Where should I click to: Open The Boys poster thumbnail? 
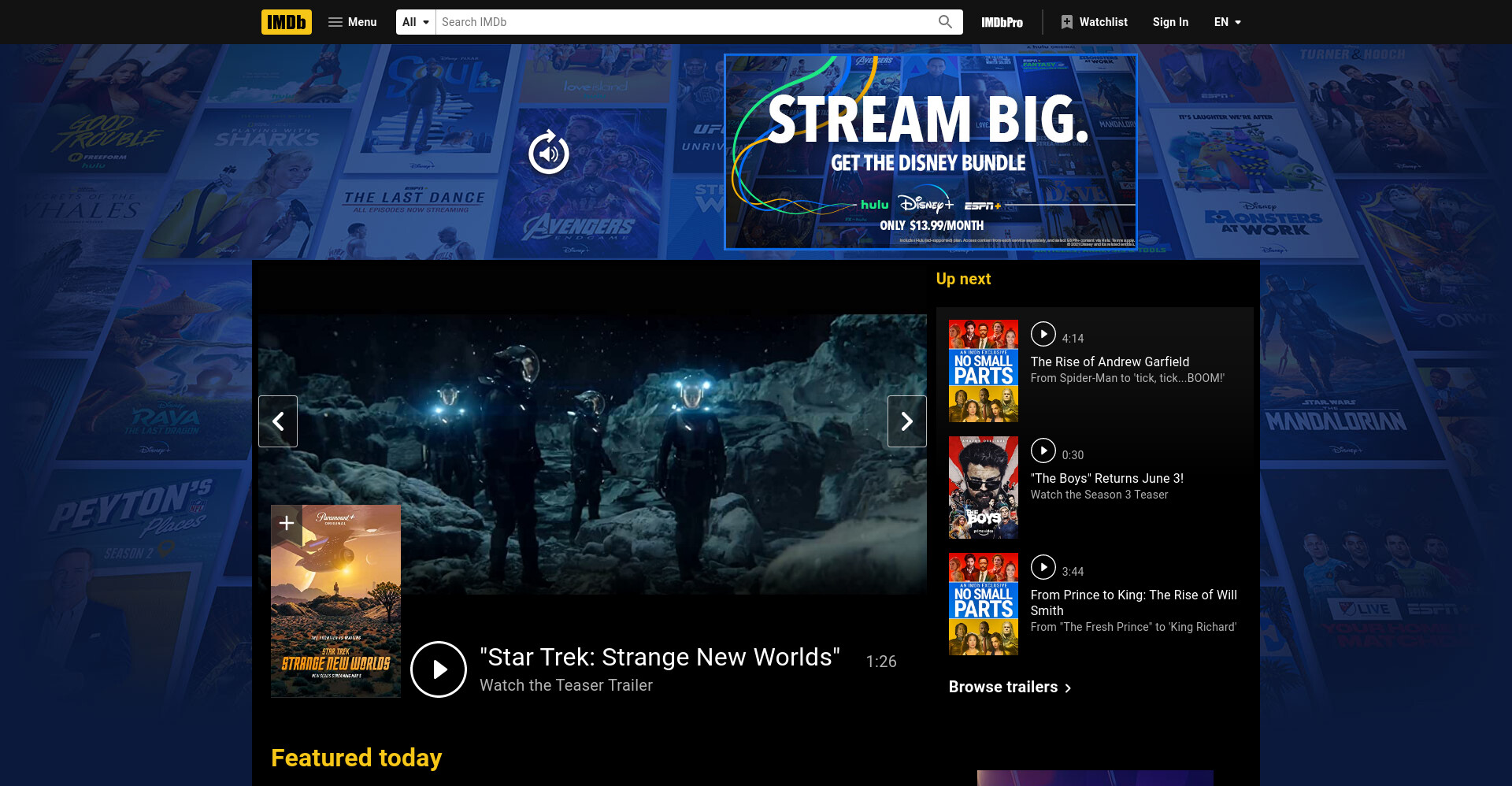point(984,488)
